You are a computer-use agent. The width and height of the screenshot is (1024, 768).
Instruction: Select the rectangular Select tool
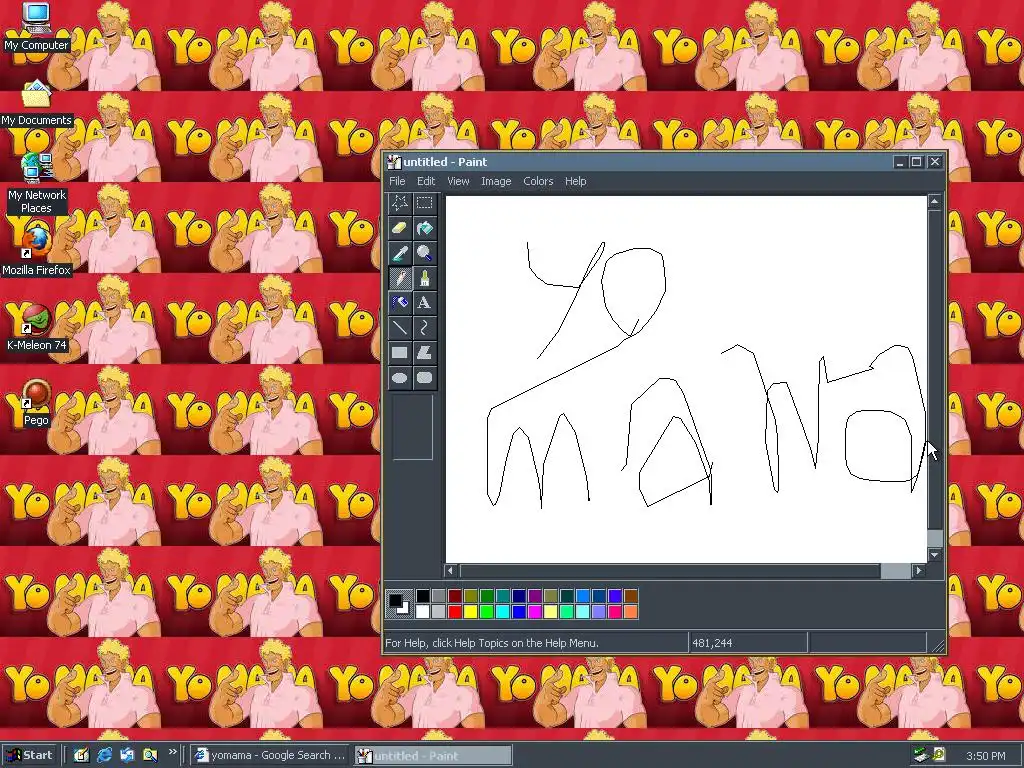tap(424, 203)
